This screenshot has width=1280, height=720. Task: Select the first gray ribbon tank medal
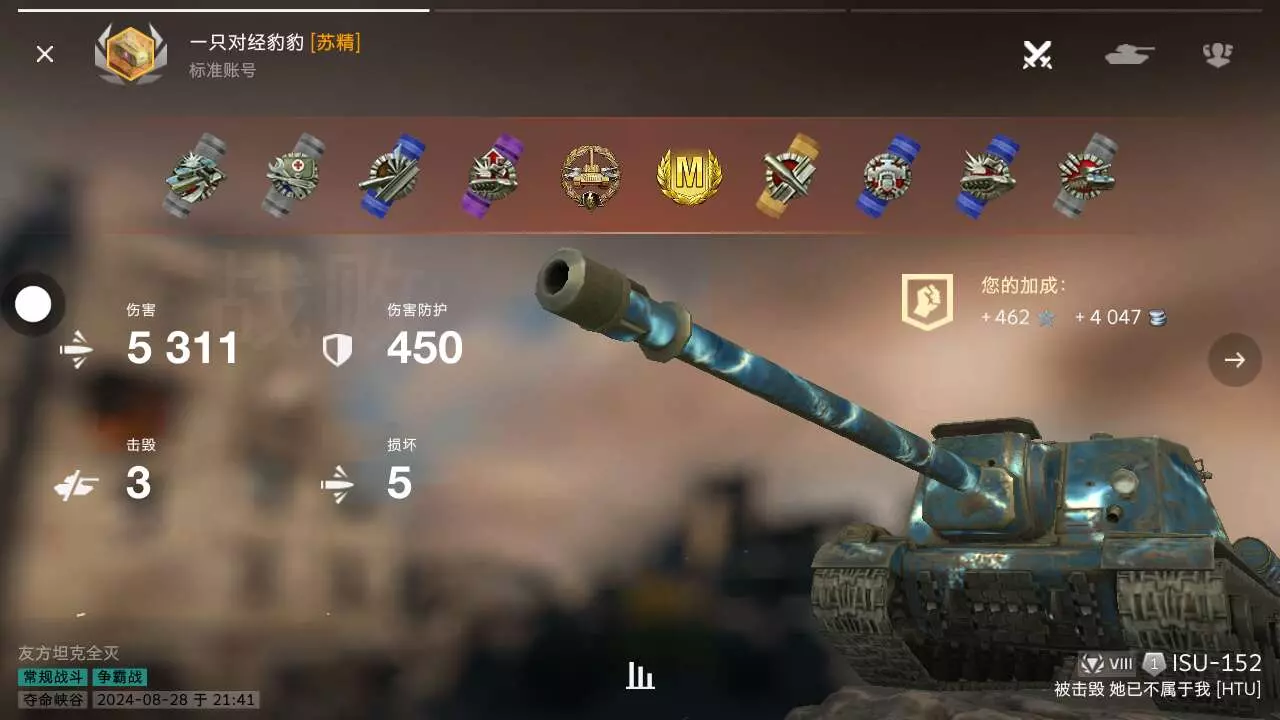point(196,175)
